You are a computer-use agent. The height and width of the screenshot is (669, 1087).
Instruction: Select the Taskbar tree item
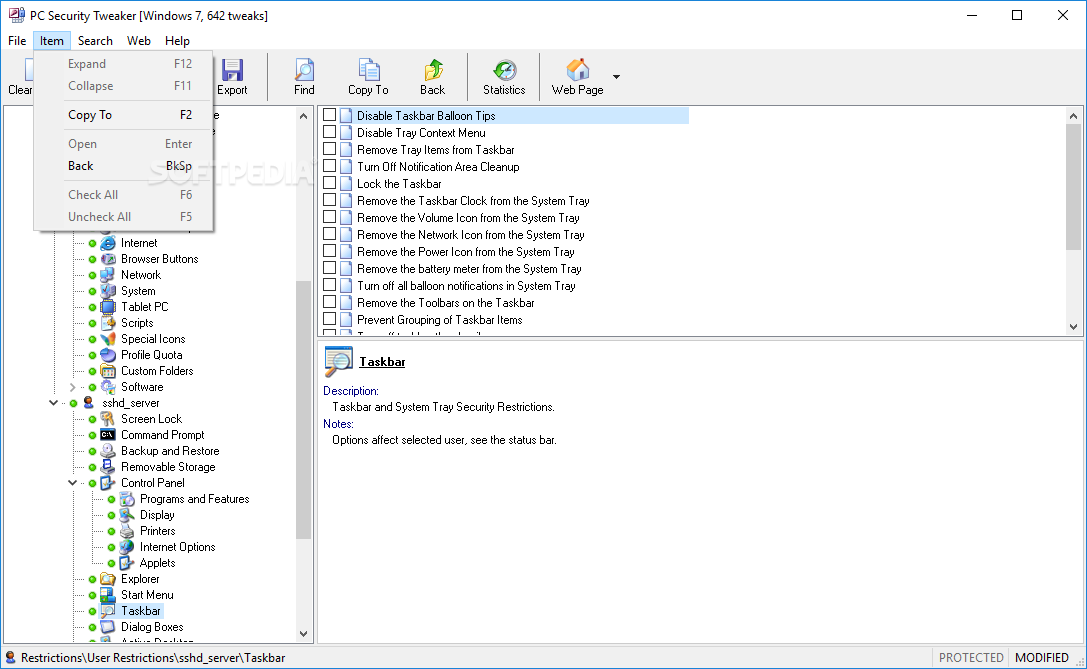pyautogui.click(x=141, y=611)
